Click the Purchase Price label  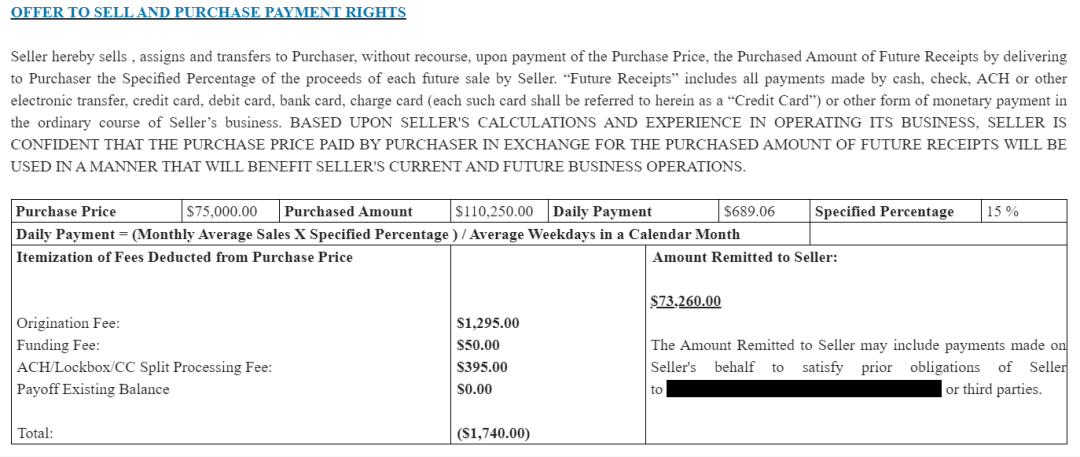(66, 212)
